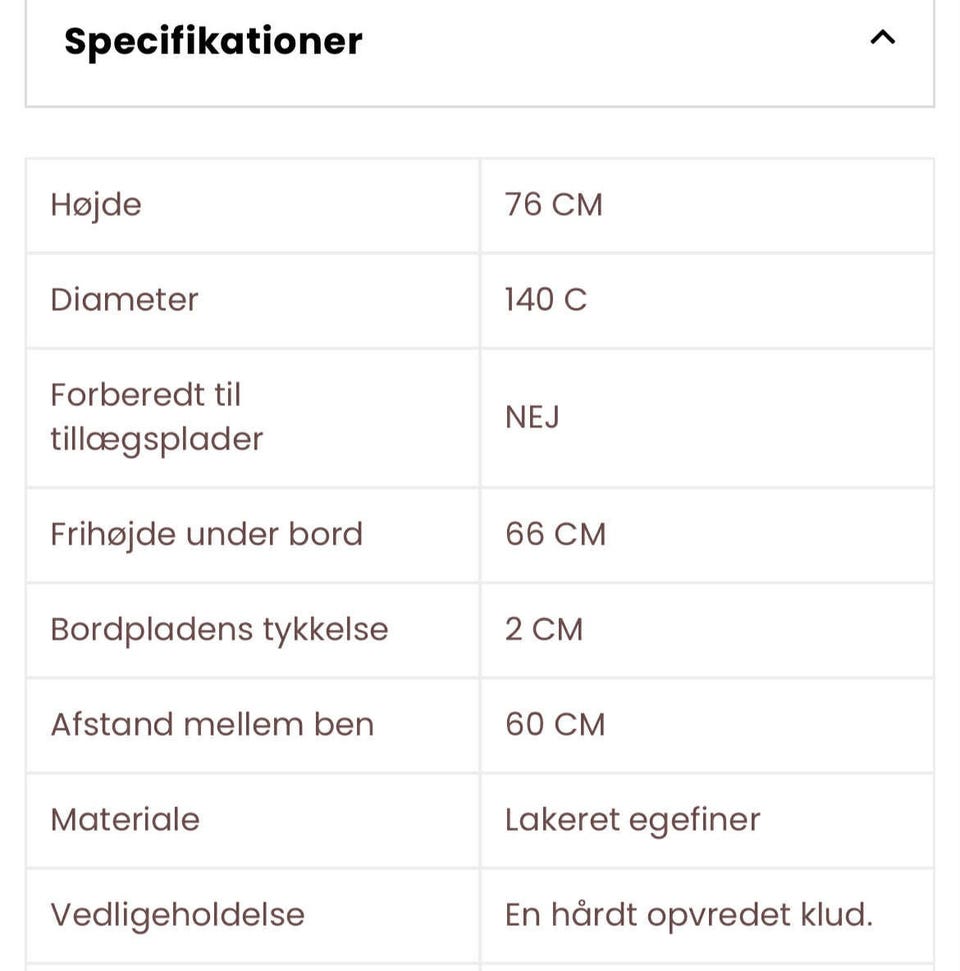Click the Højde row label
Screen dimensions: 960x971
pyautogui.click(x=96, y=205)
